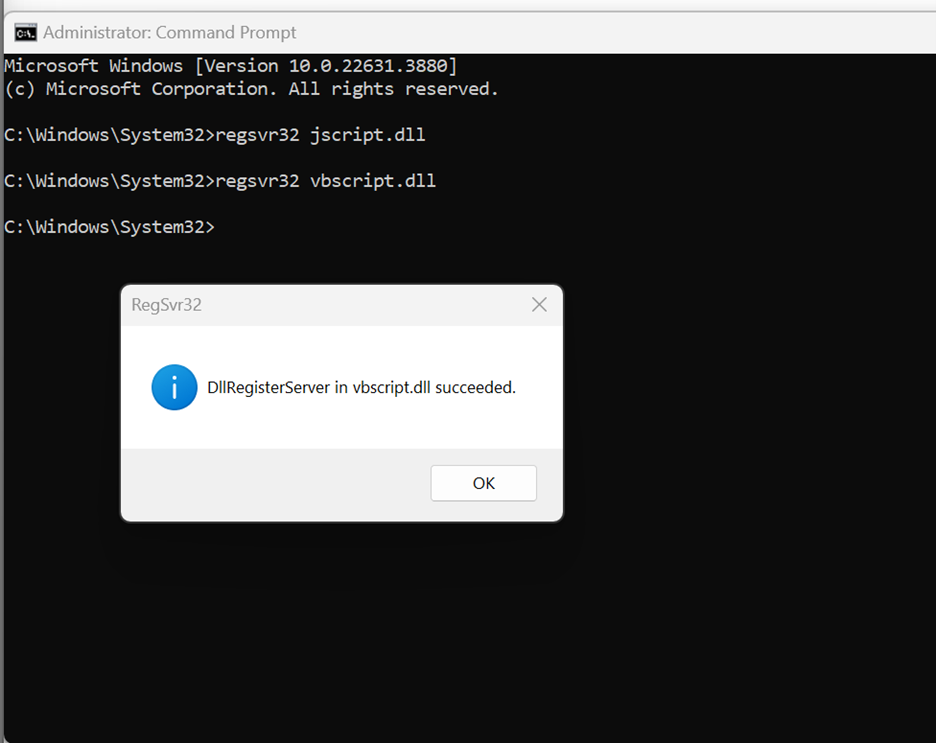Click the Microsoft Corporation copyright line
The width and height of the screenshot is (936, 743).
[250, 89]
